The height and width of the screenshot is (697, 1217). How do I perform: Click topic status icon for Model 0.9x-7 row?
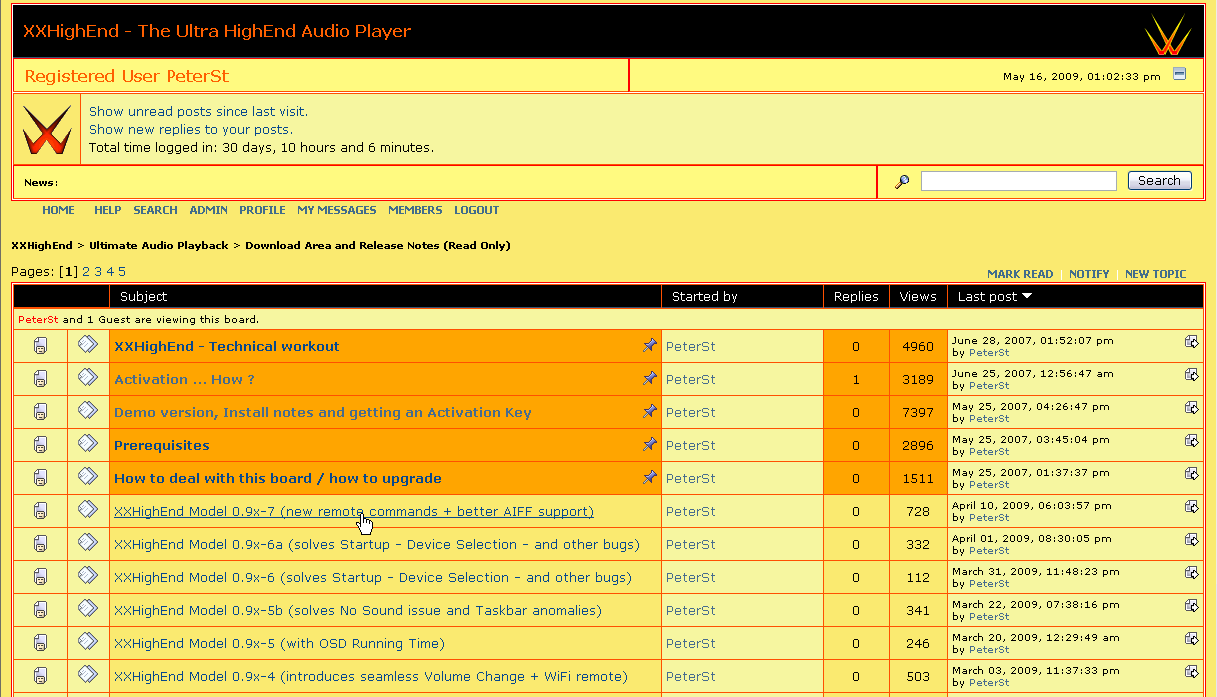tap(41, 512)
